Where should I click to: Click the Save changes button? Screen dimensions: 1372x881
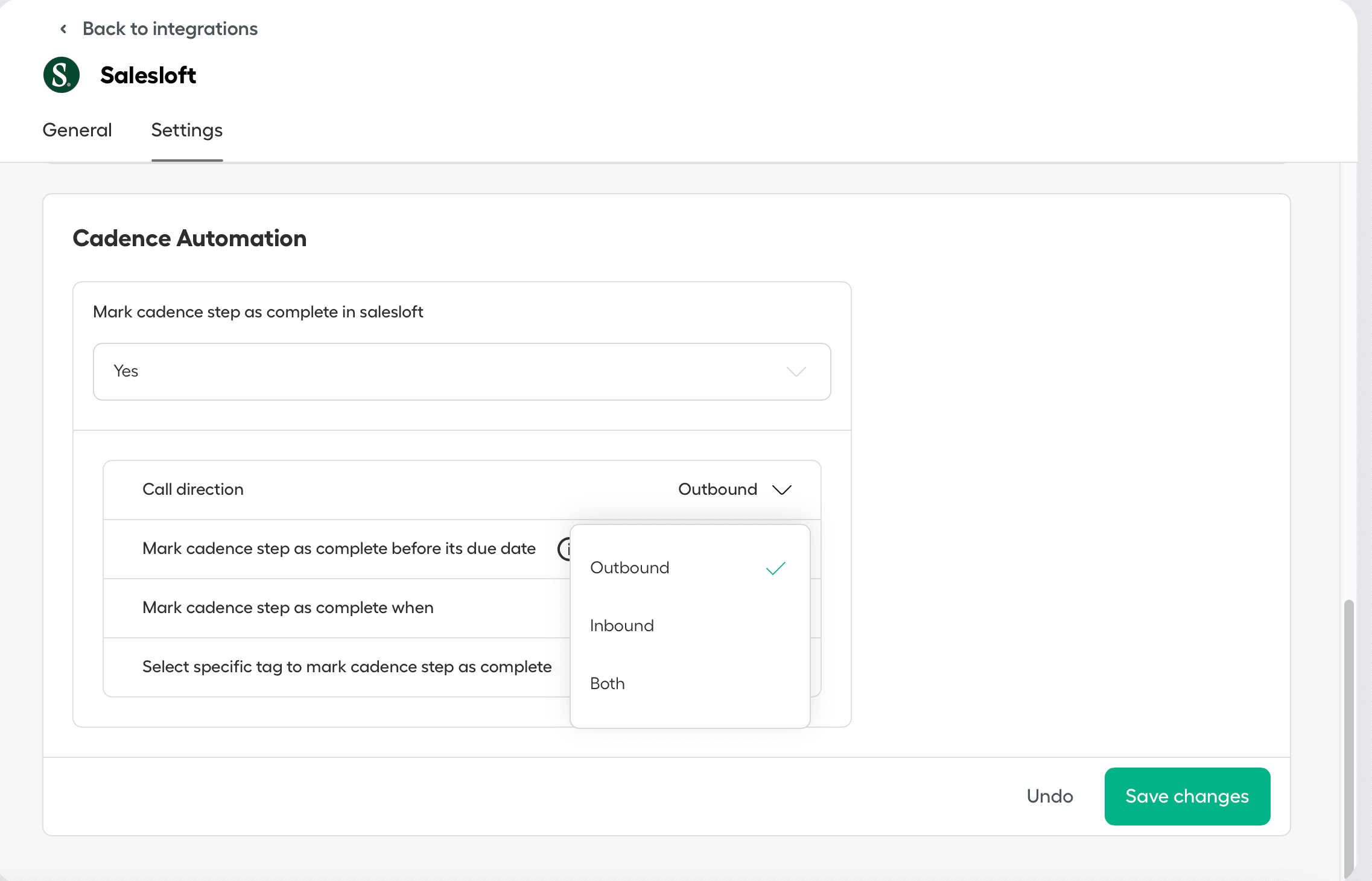click(1187, 797)
